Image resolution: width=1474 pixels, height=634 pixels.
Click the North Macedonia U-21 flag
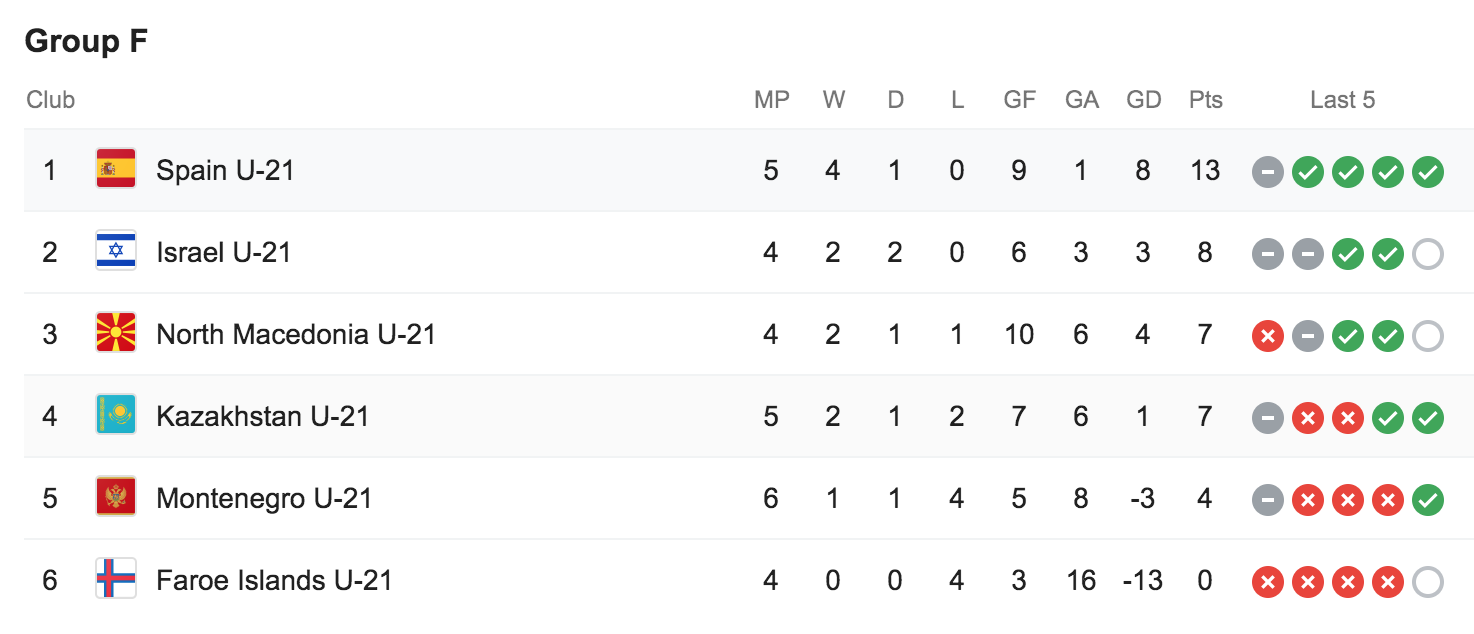tap(116, 334)
